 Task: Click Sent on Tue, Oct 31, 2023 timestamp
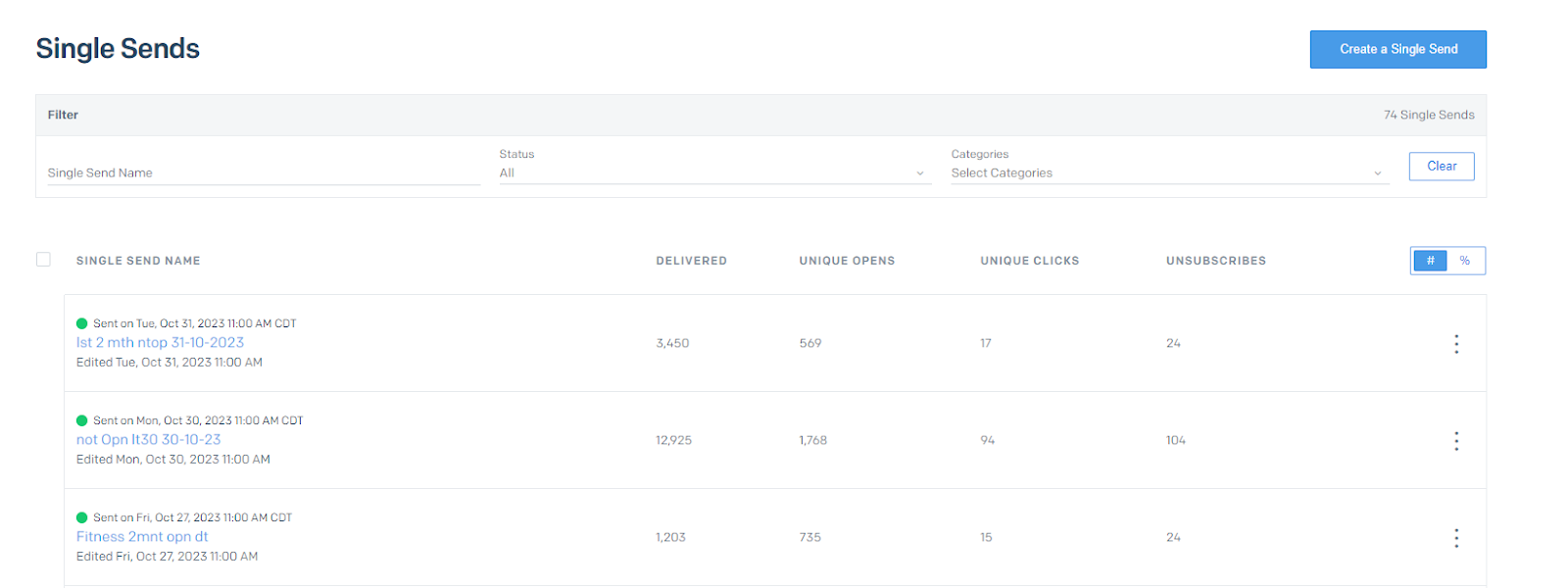click(195, 323)
